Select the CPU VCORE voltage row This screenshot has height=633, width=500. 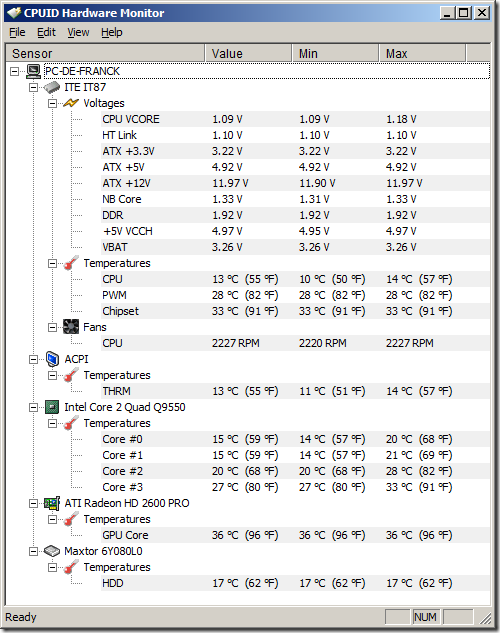coord(295,119)
